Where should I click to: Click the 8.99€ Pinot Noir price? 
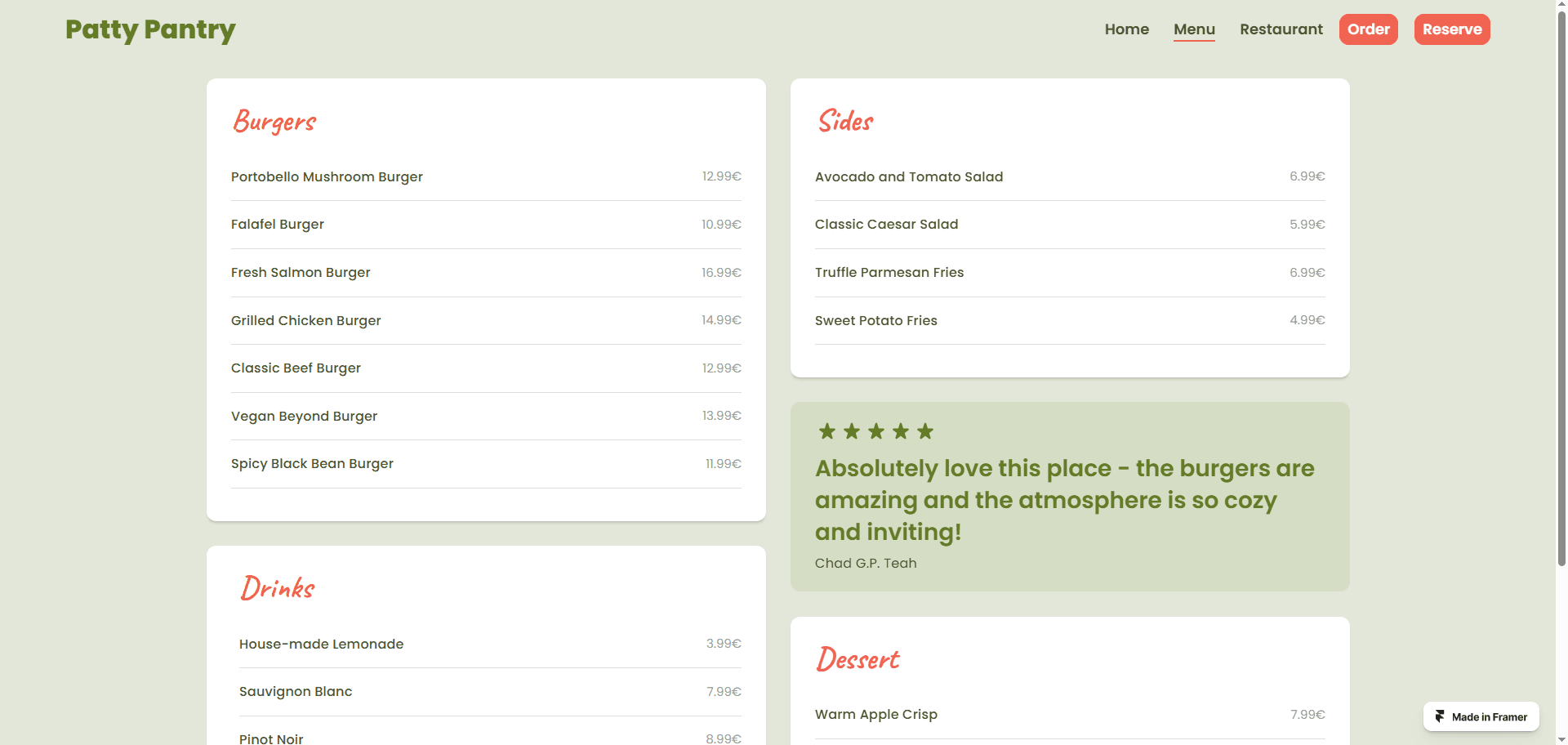tap(724, 738)
